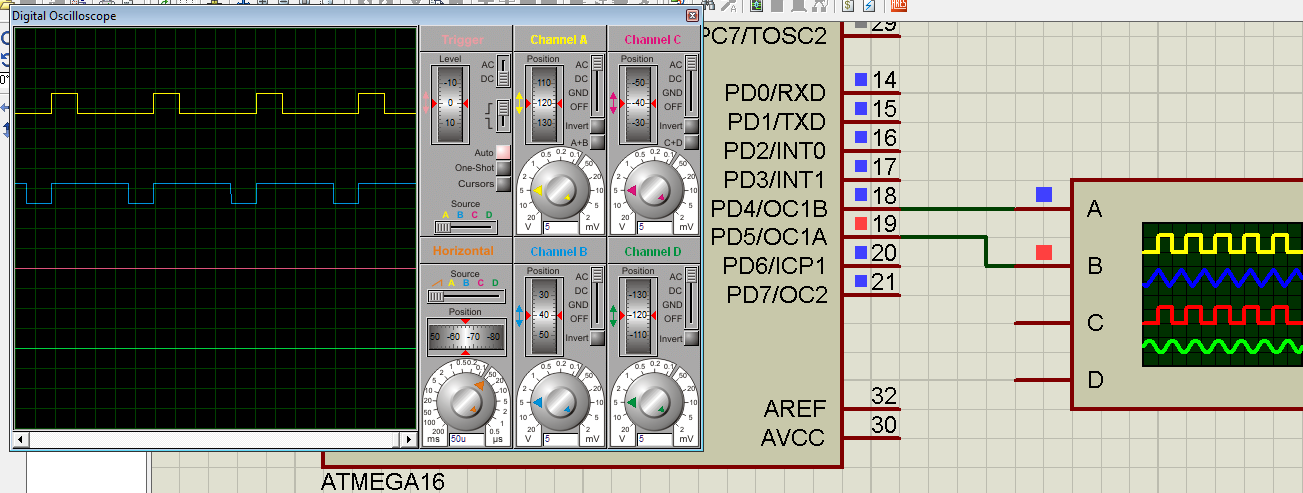Click the red state marker on scope input B
1303x493 pixels.
click(1044, 252)
